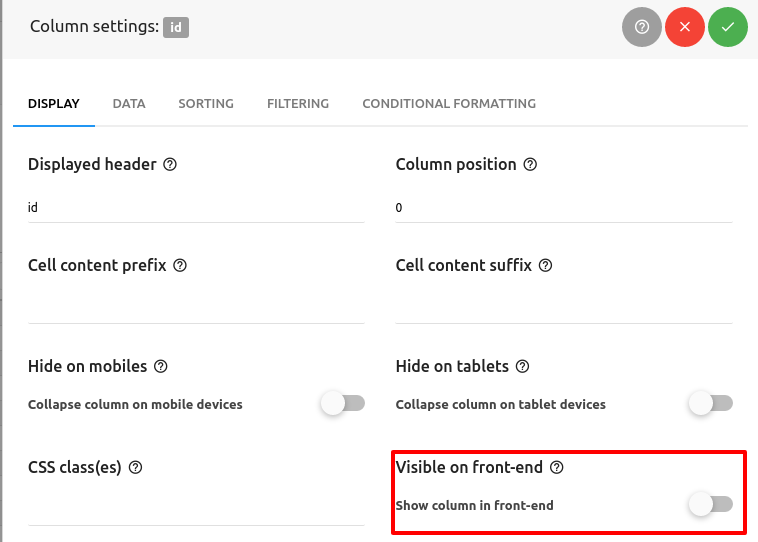758x542 pixels.
Task: Click the 'Displayed header' heading
Action: pyautogui.click(x=92, y=164)
